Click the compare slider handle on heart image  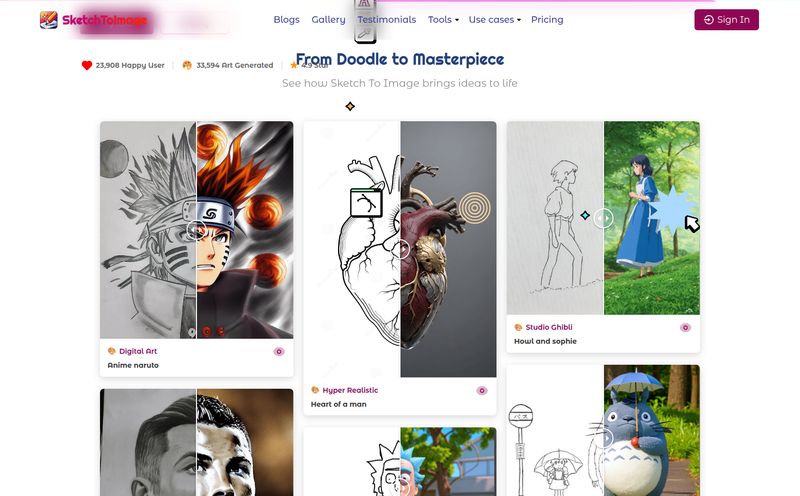coord(401,250)
